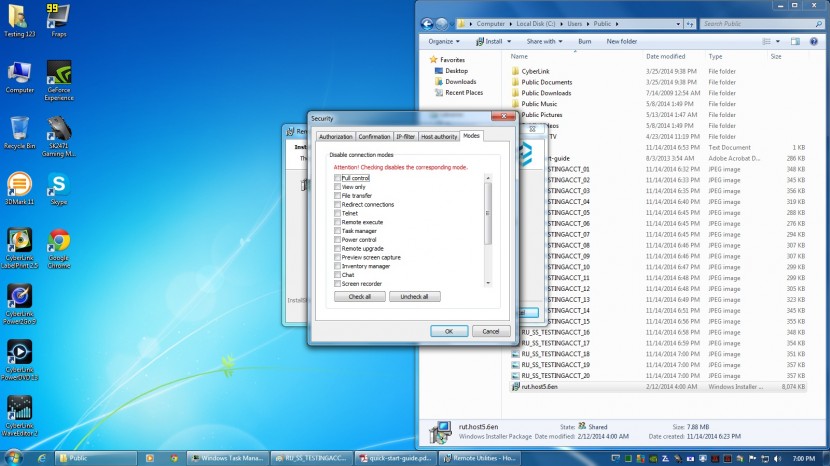Check the View only checkbox
Image resolution: width=830 pixels, height=466 pixels.
337,187
